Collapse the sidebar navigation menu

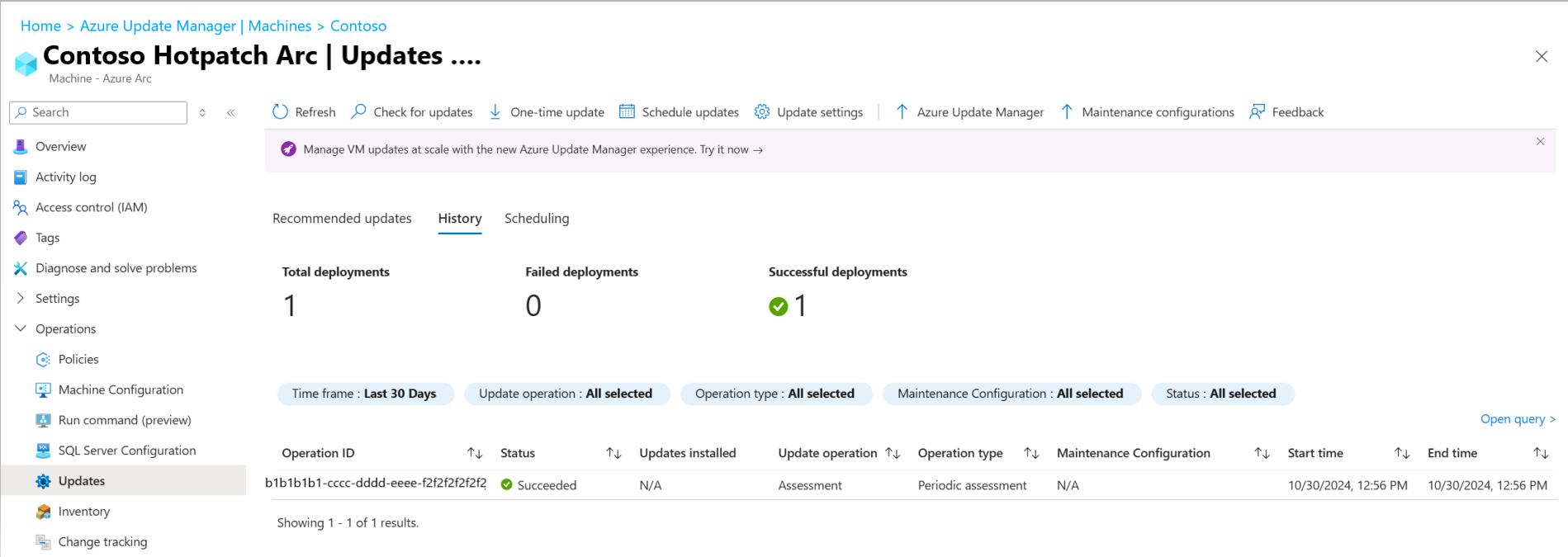(x=231, y=113)
